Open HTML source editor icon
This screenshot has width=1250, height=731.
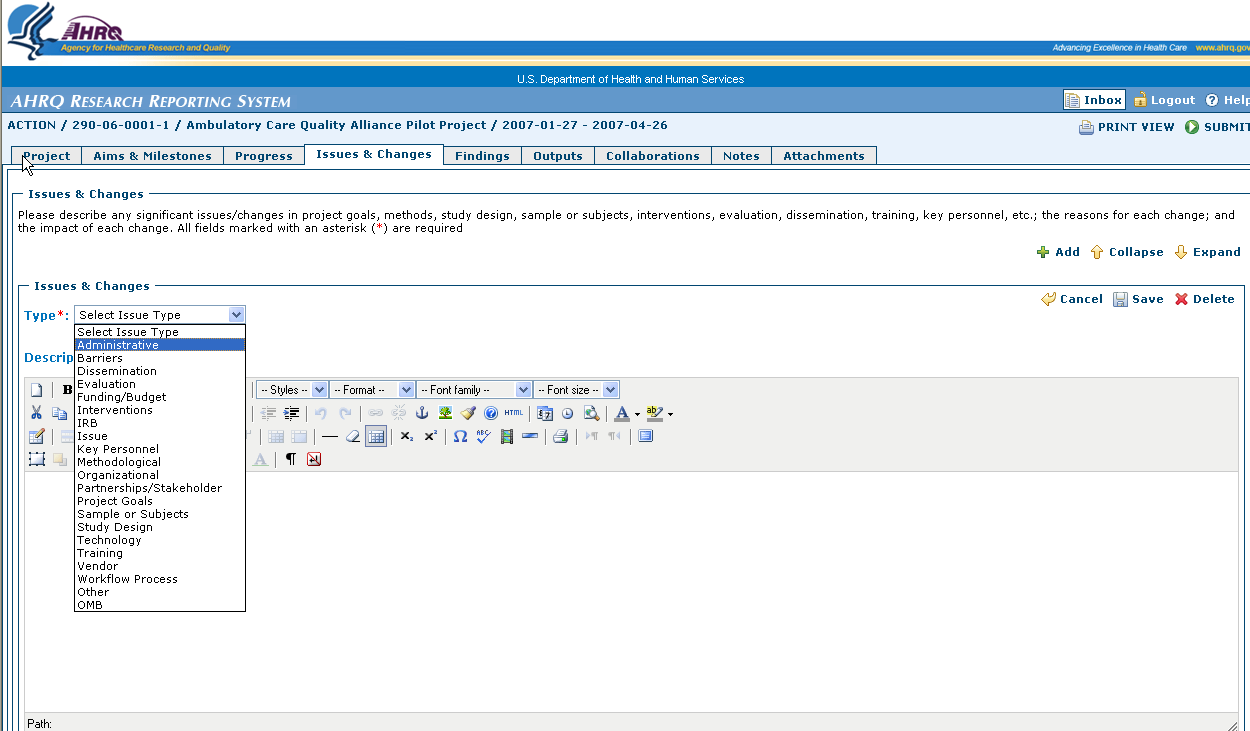(514, 413)
